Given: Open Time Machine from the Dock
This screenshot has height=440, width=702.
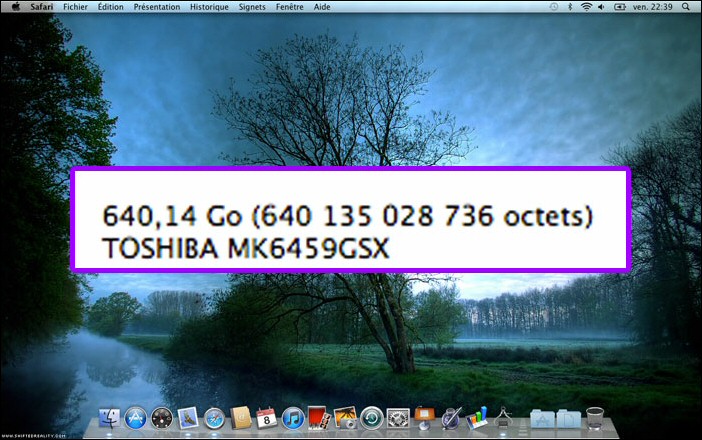Looking at the screenshot, I should tap(372, 419).
